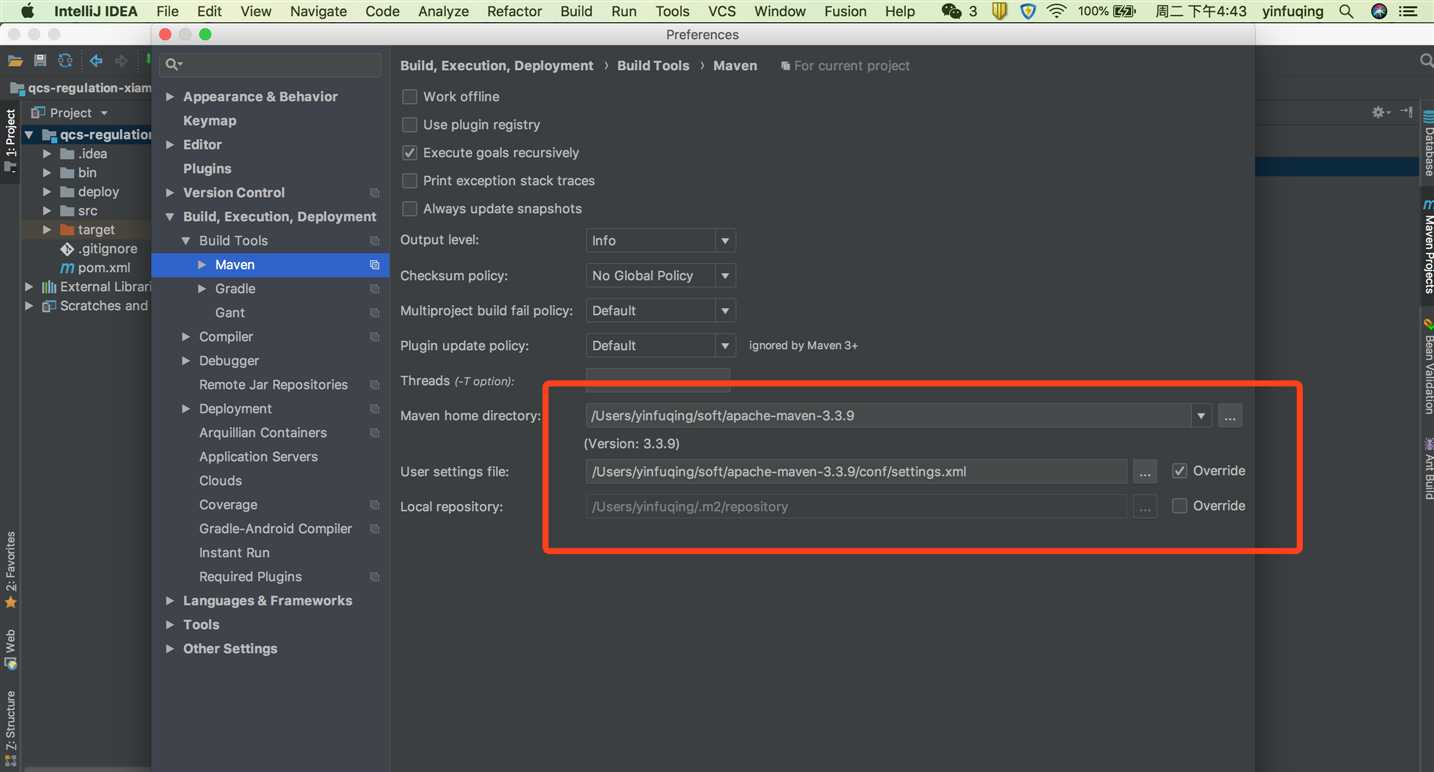Click the WeChat icon in macOS menu bar

click(x=951, y=11)
